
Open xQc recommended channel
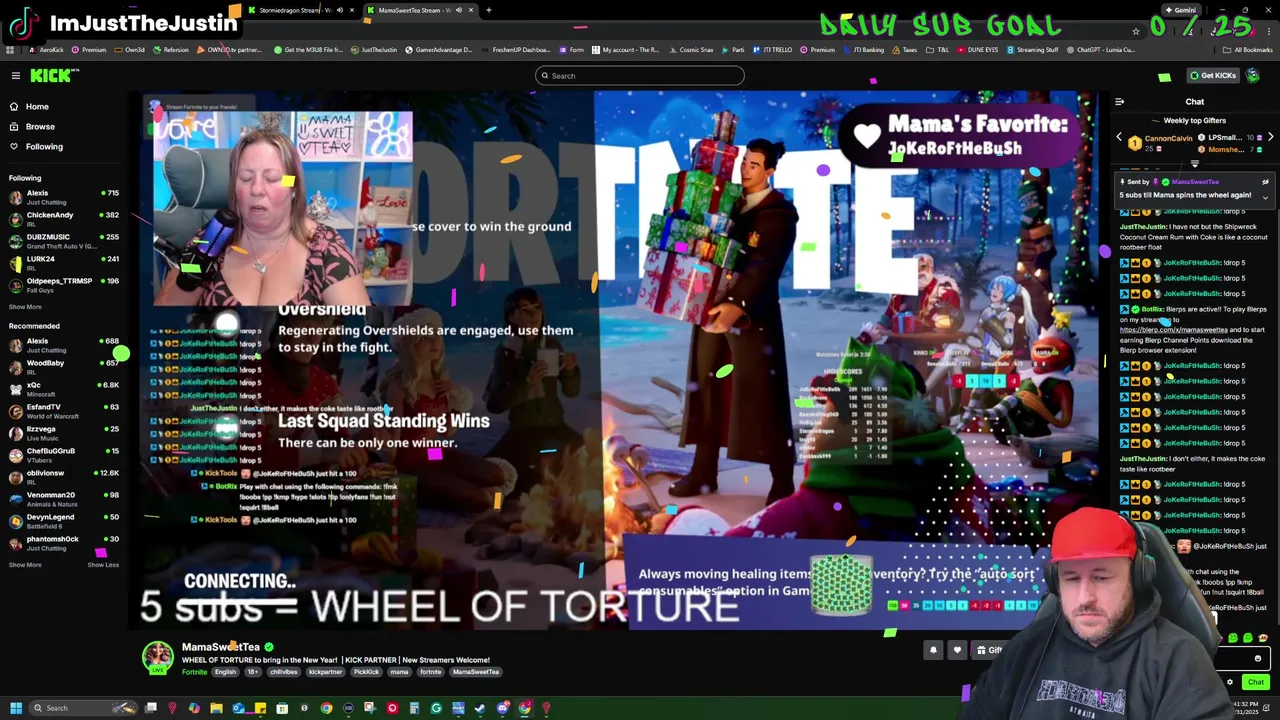62,388
